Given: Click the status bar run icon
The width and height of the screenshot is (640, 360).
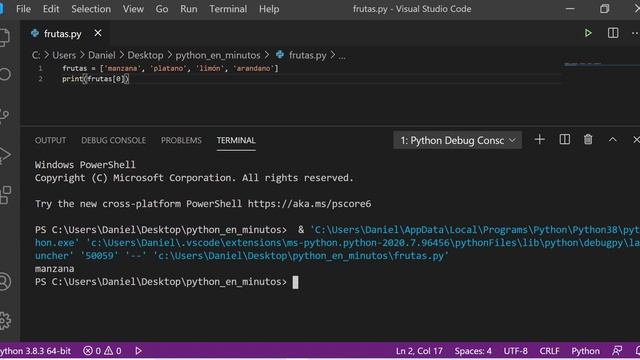Looking at the screenshot, I should (x=138, y=351).
